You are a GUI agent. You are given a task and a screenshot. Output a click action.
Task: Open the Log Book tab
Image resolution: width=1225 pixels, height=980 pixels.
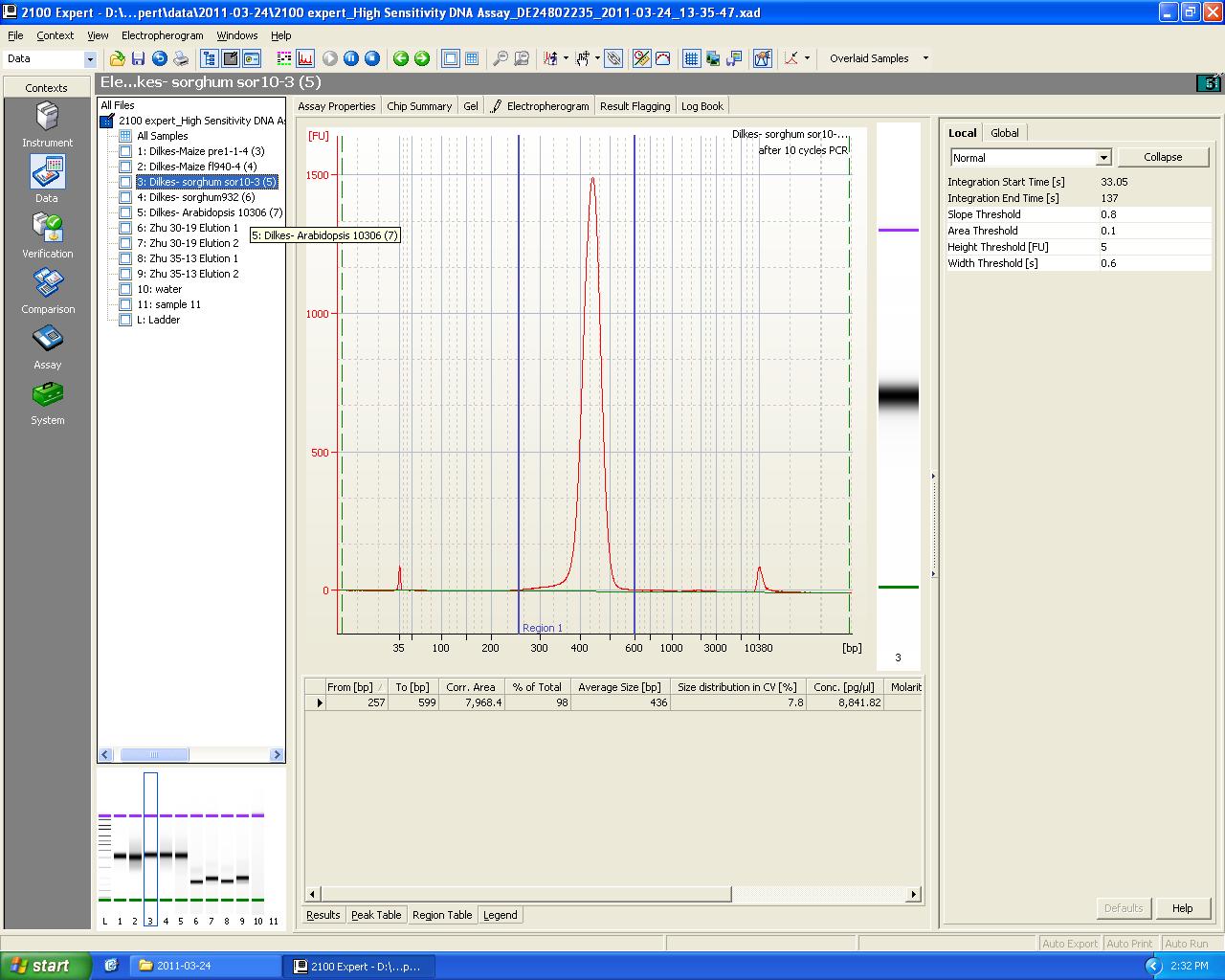pyautogui.click(x=702, y=106)
